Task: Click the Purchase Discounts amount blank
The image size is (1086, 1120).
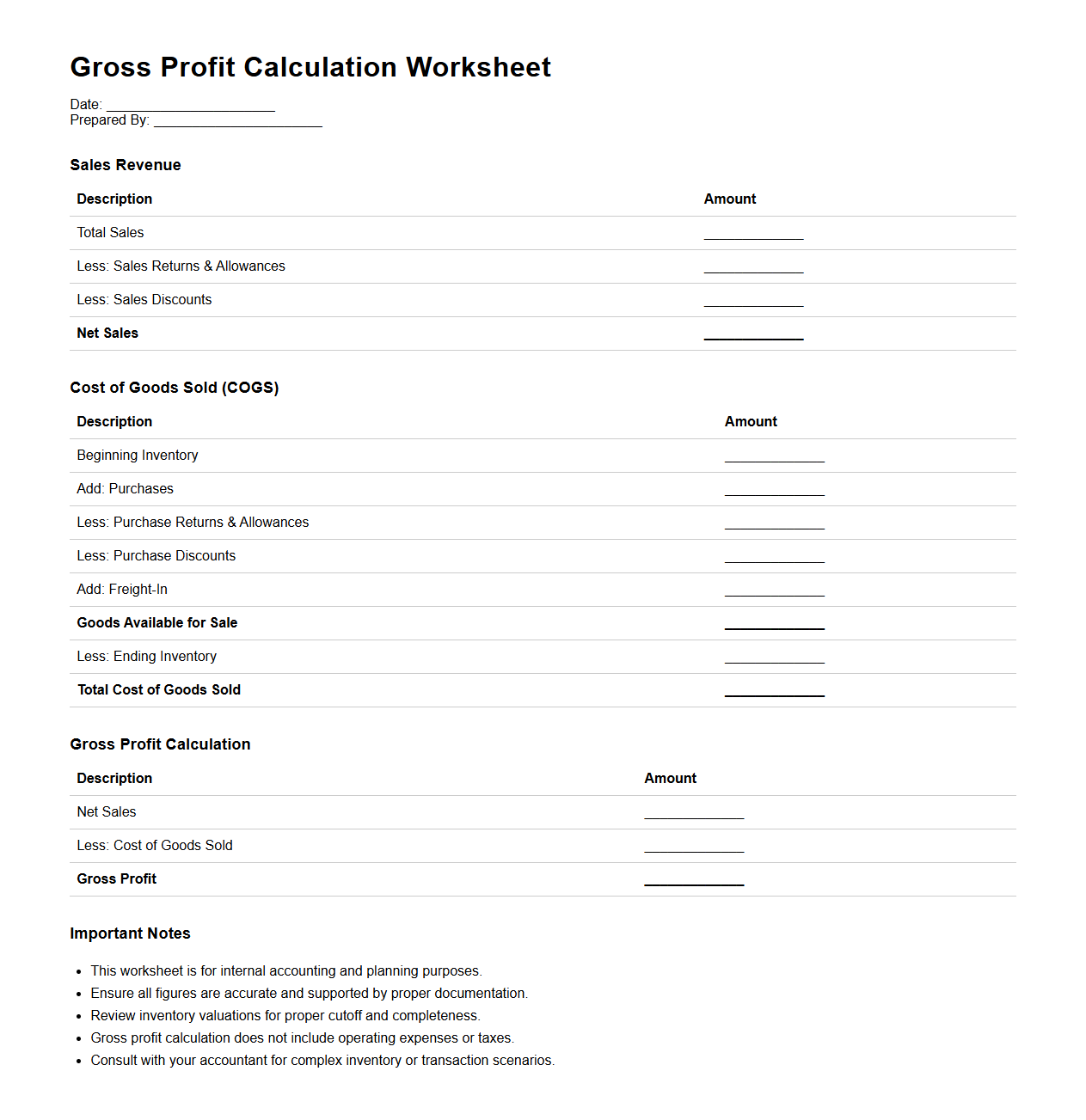Action: (x=774, y=557)
